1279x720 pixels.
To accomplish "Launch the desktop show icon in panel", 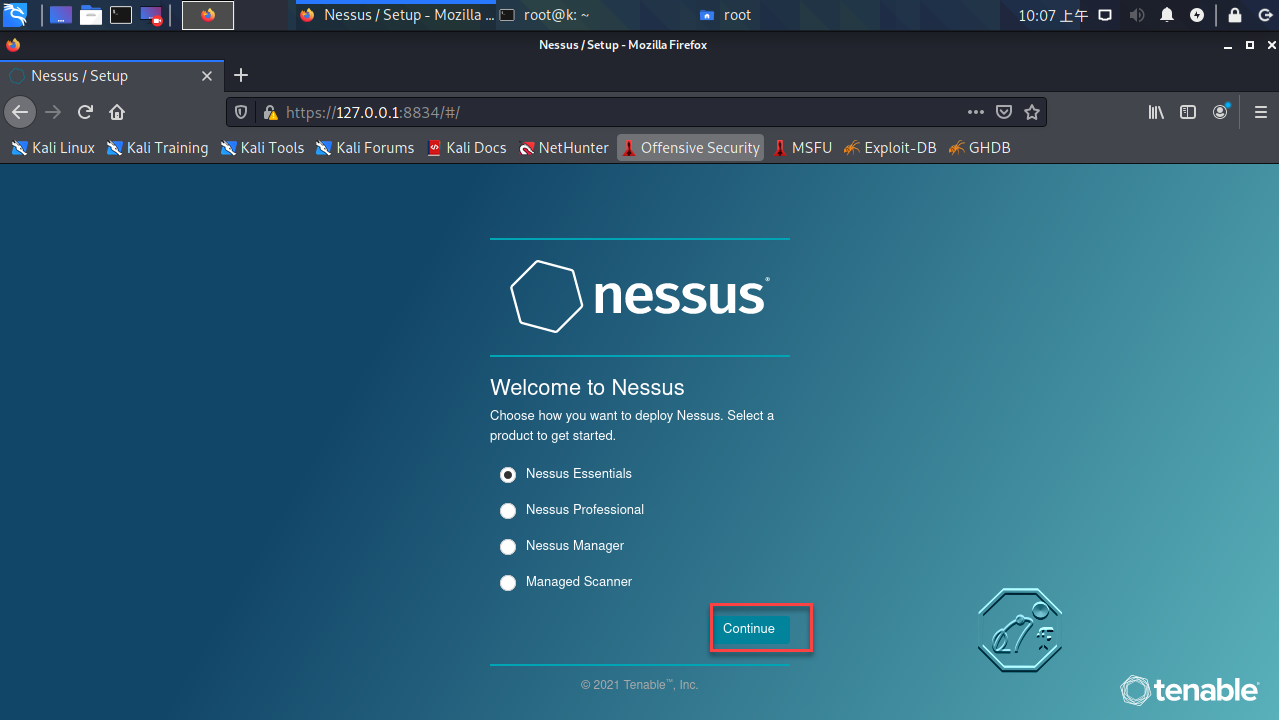I will 61,15.
